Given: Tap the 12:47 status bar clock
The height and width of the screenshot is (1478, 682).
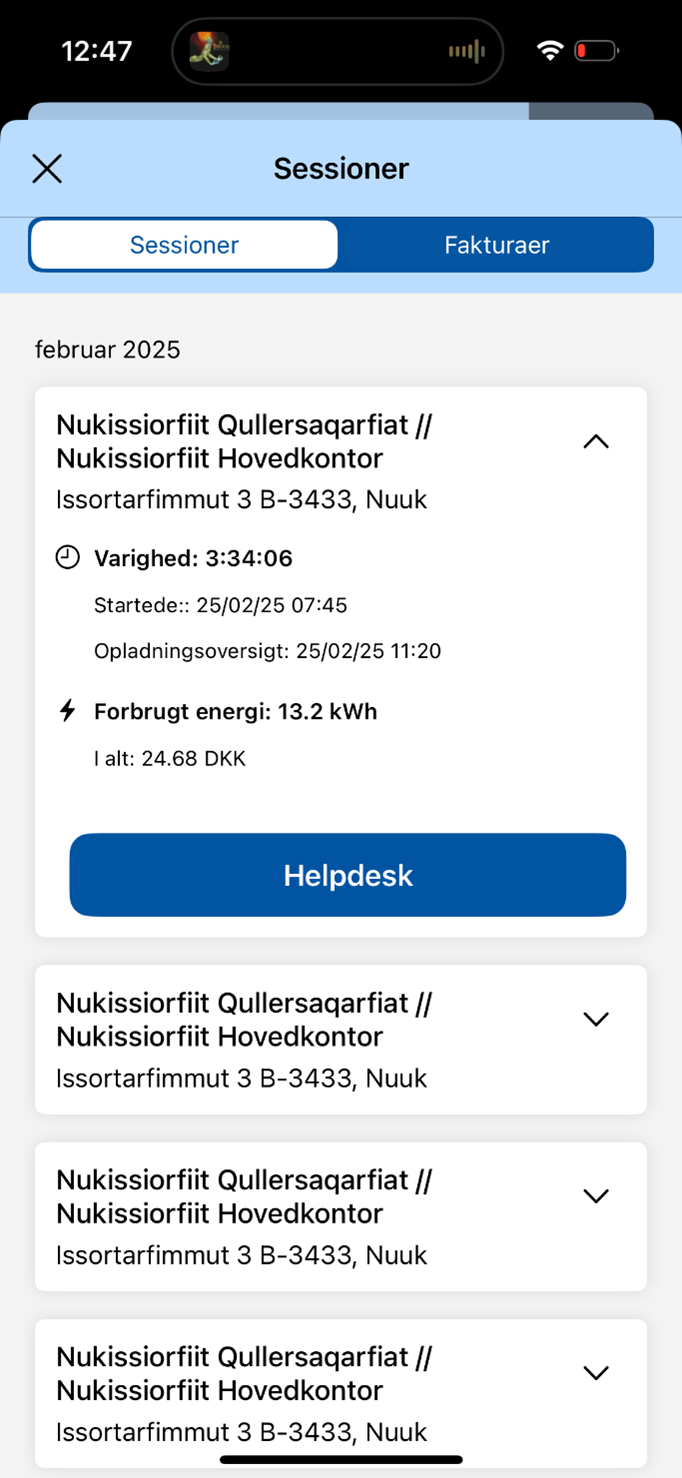Looking at the screenshot, I should [x=97, y=51].
